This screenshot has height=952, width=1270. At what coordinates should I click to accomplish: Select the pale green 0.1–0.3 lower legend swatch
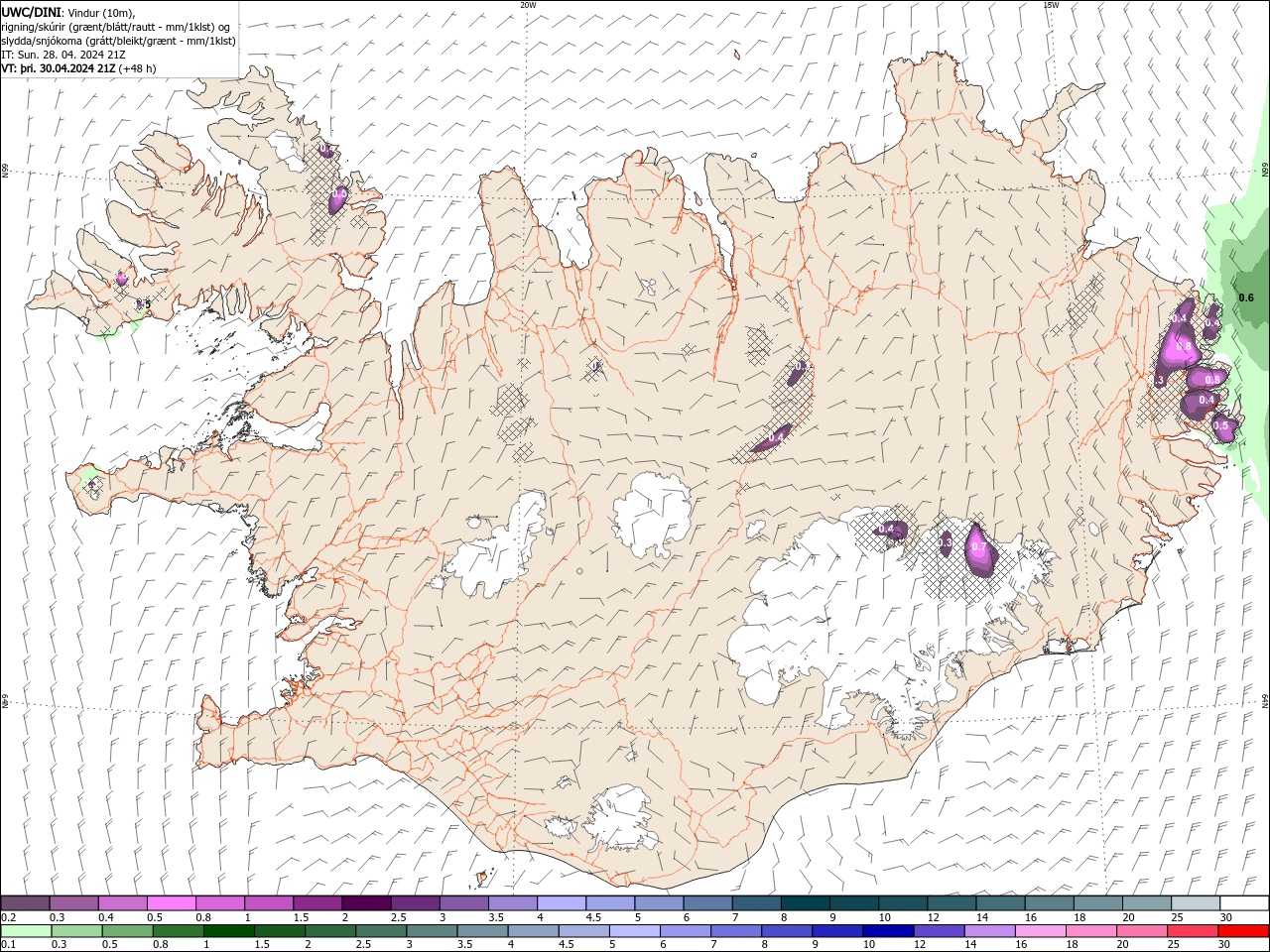coord(26,931)
